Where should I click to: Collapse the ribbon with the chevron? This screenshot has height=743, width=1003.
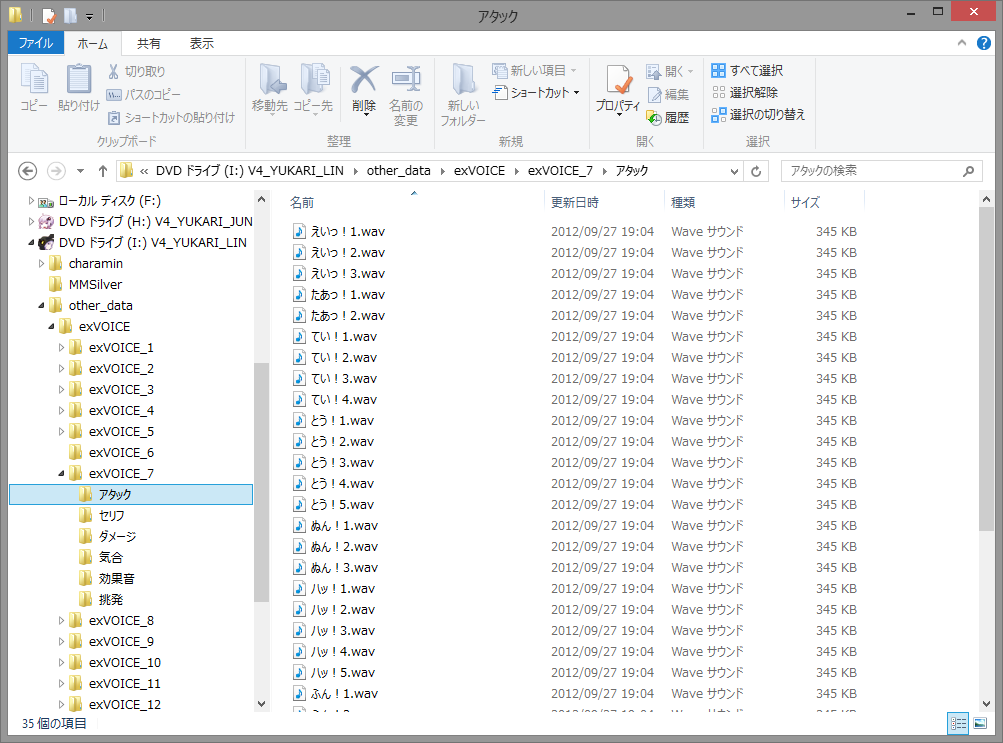[x=961, y=43]
